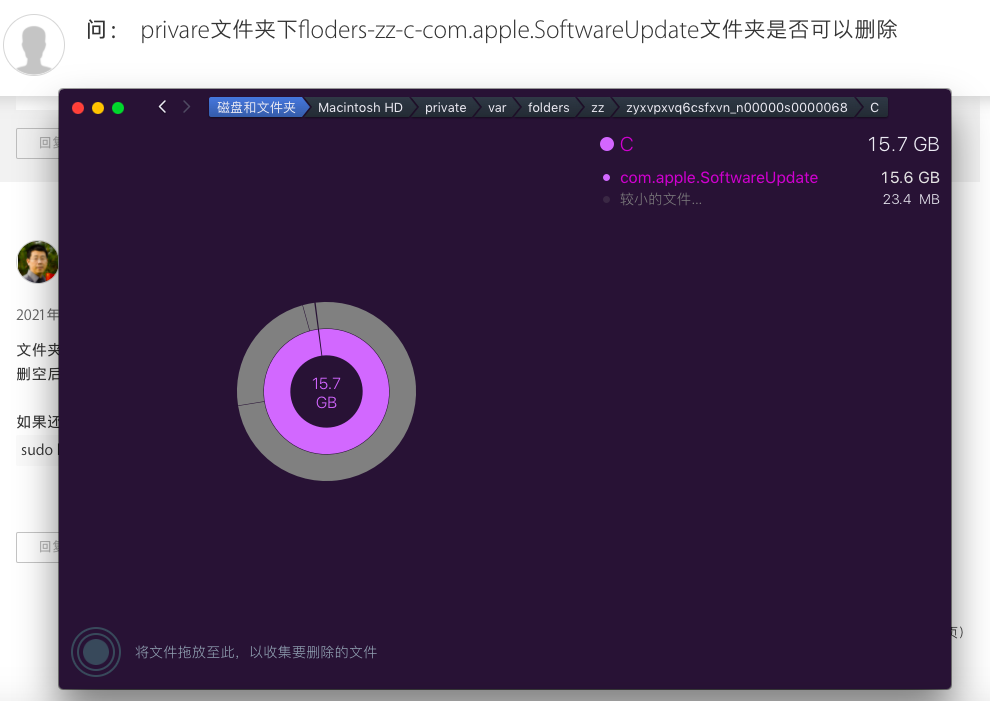Go forward with the right arrow
The image size is (990, 701).
[187, 107]
